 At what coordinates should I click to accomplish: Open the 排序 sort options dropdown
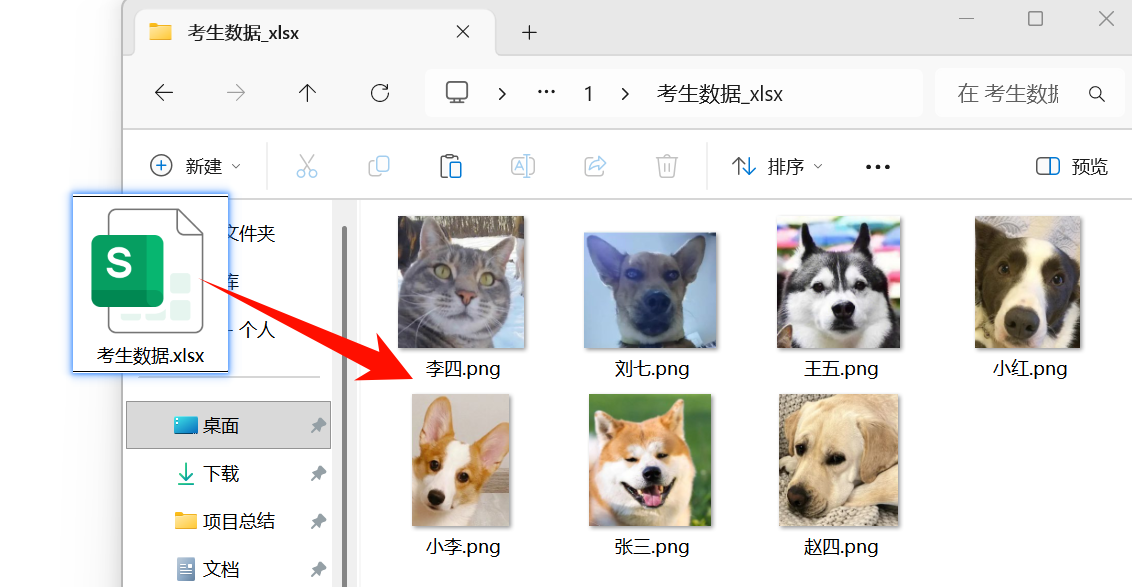[x=777, y=166]
